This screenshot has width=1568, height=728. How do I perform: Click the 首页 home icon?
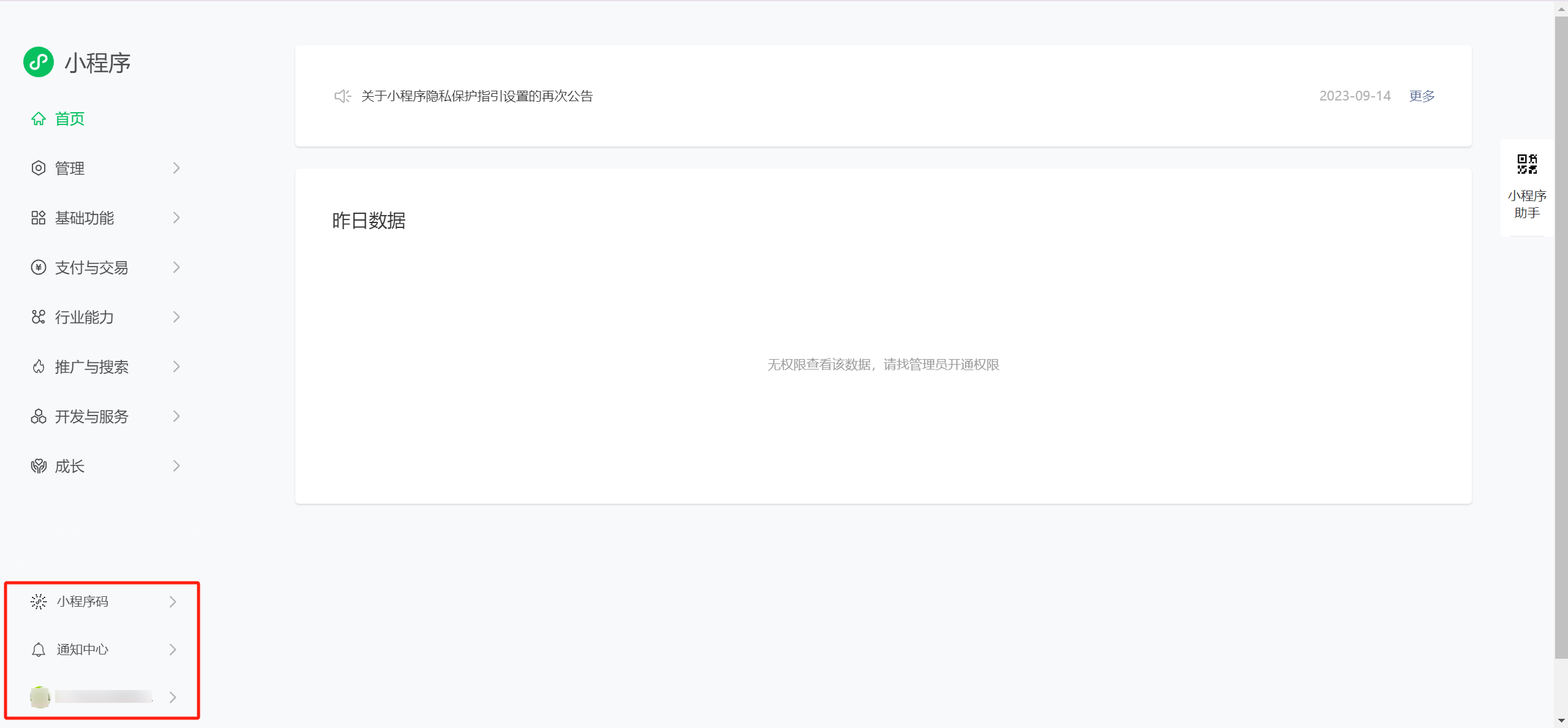pos(38,119)
